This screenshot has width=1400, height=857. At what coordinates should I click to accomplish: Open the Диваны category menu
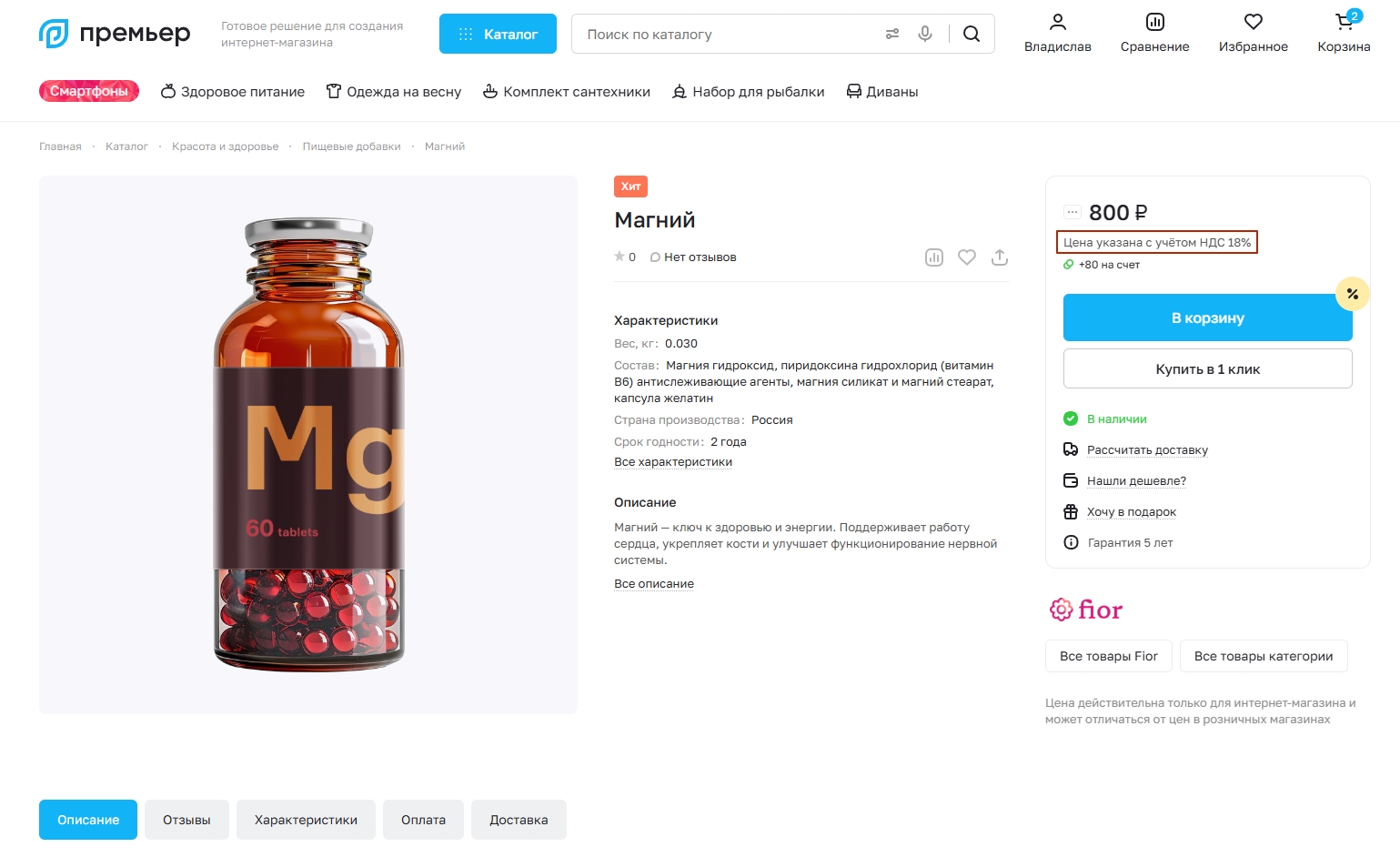point(881,91)
